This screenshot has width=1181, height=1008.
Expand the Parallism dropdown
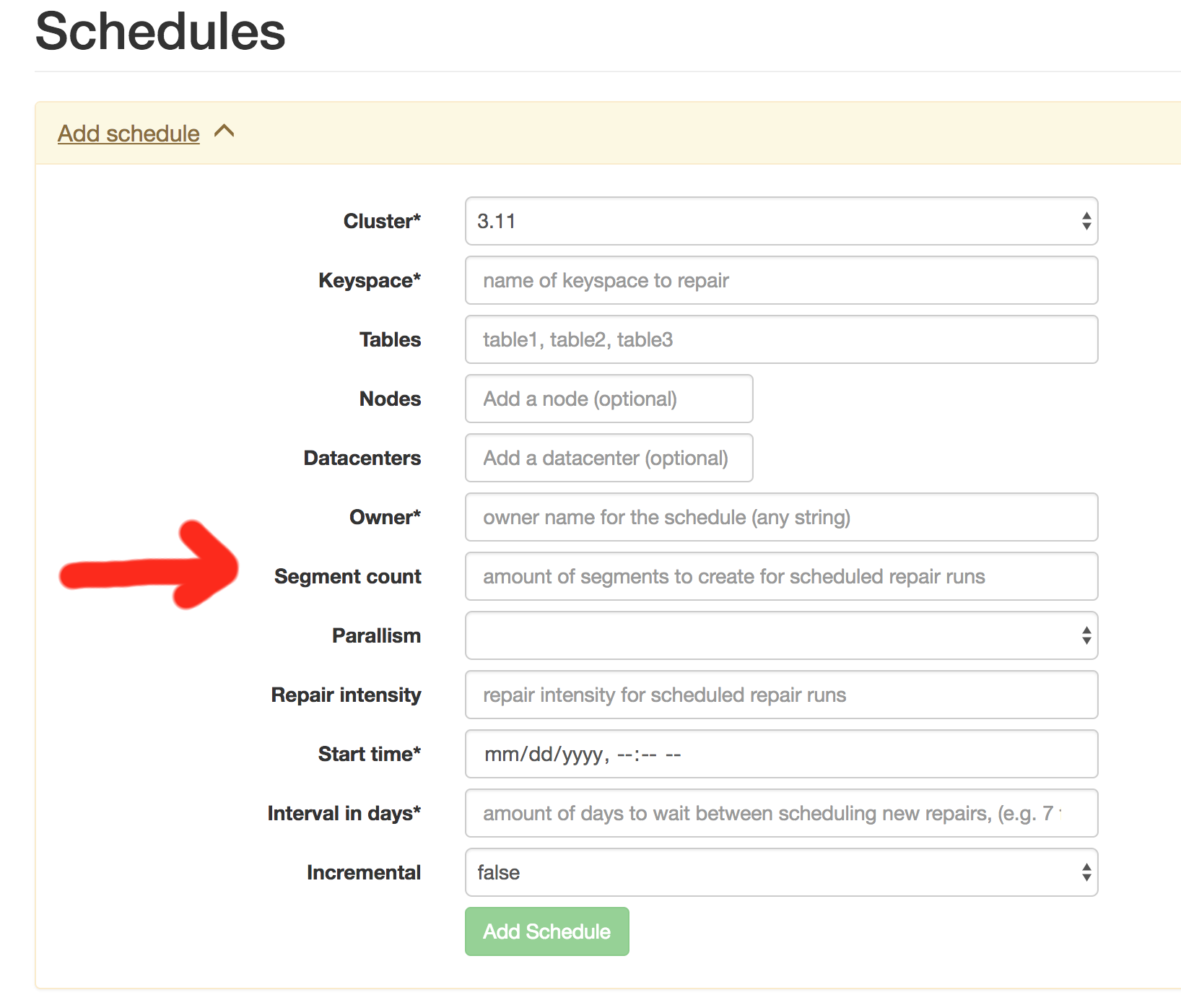tap(781, 635)
